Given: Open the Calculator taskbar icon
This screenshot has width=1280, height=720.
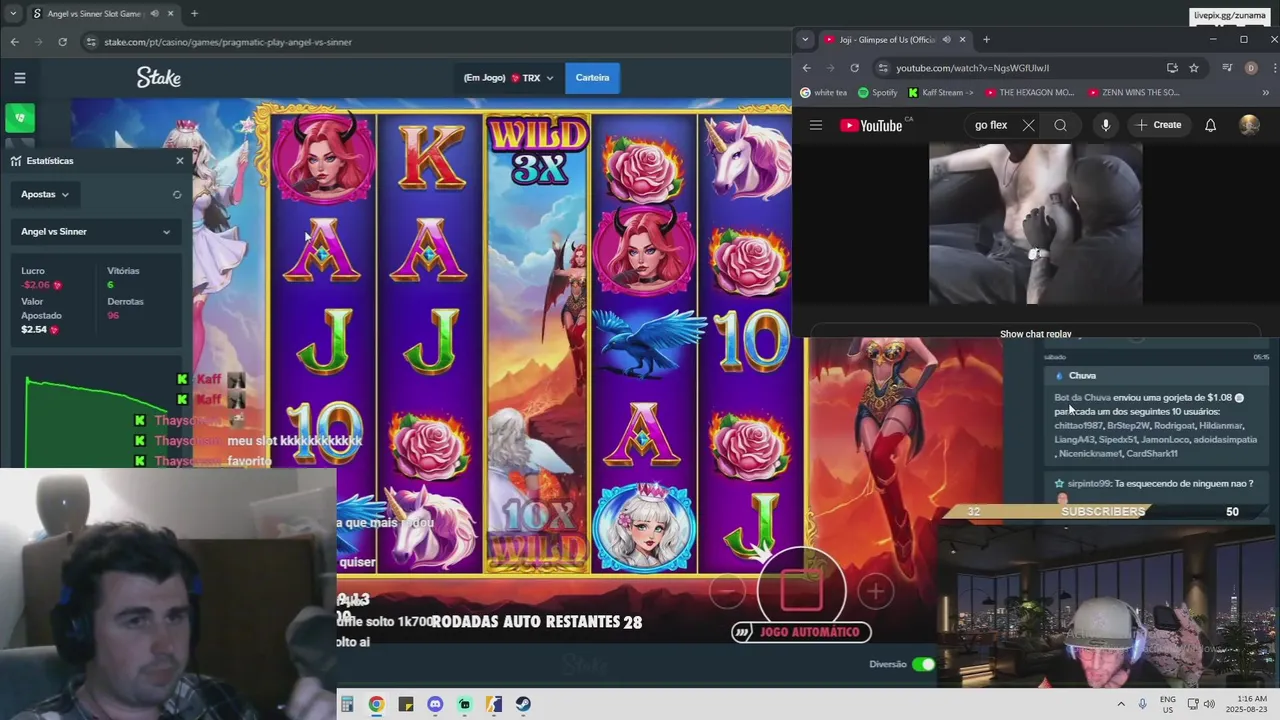Looking at the screenshot, I should click(347, 704).
